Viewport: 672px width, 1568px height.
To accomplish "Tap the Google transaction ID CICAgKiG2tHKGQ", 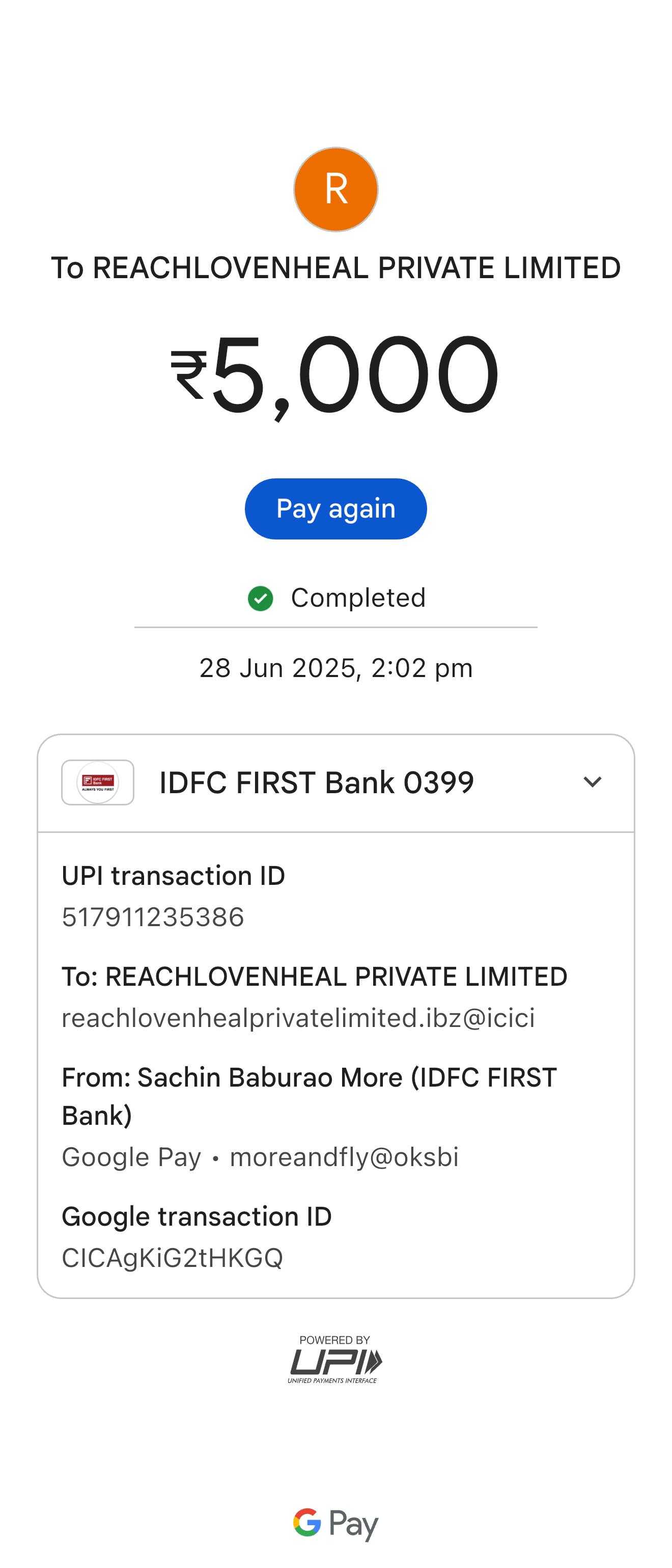I will tap(172, 1258).
